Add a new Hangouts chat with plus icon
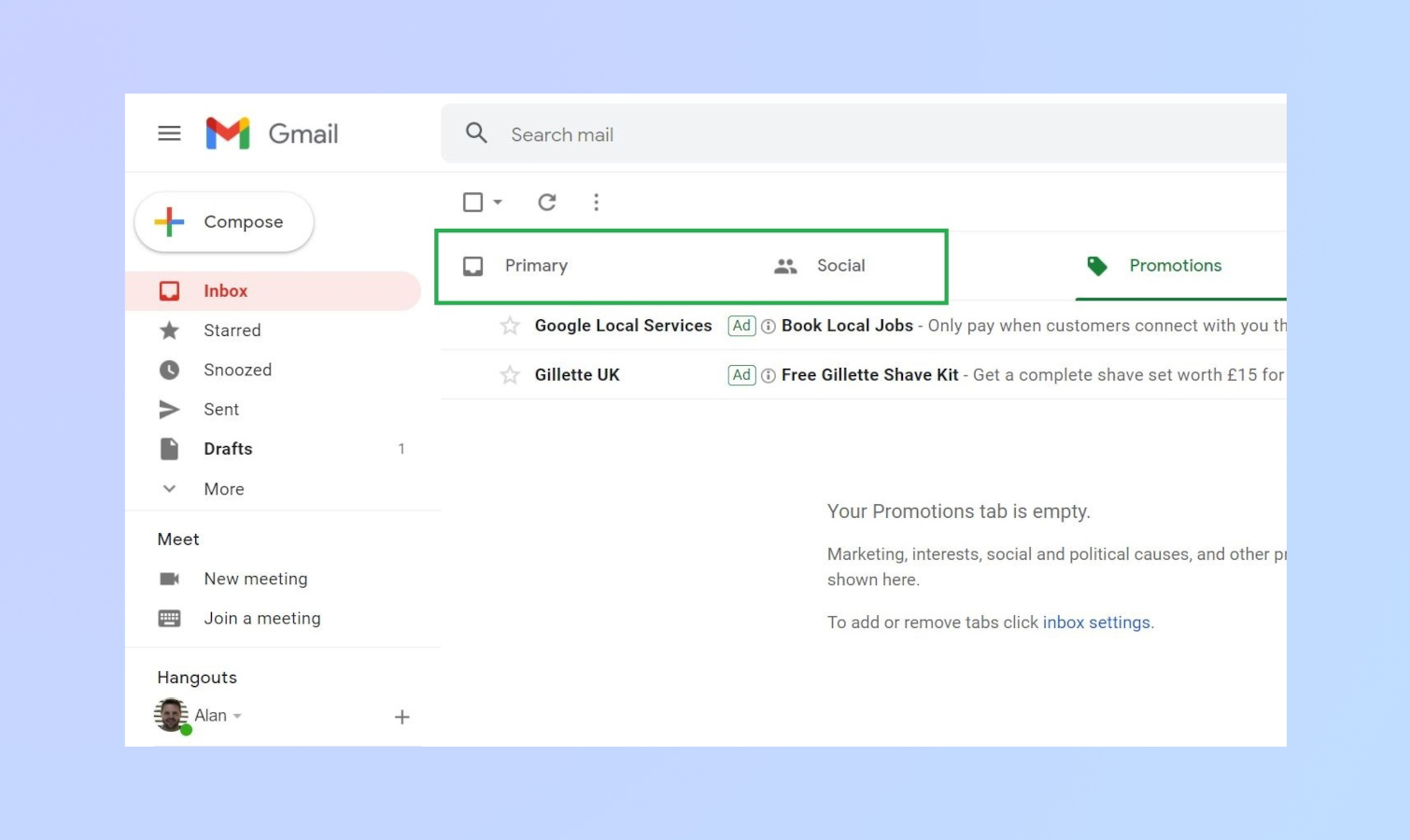The height and width of the screenshot is (840, 1410). [x=402, y=717]
